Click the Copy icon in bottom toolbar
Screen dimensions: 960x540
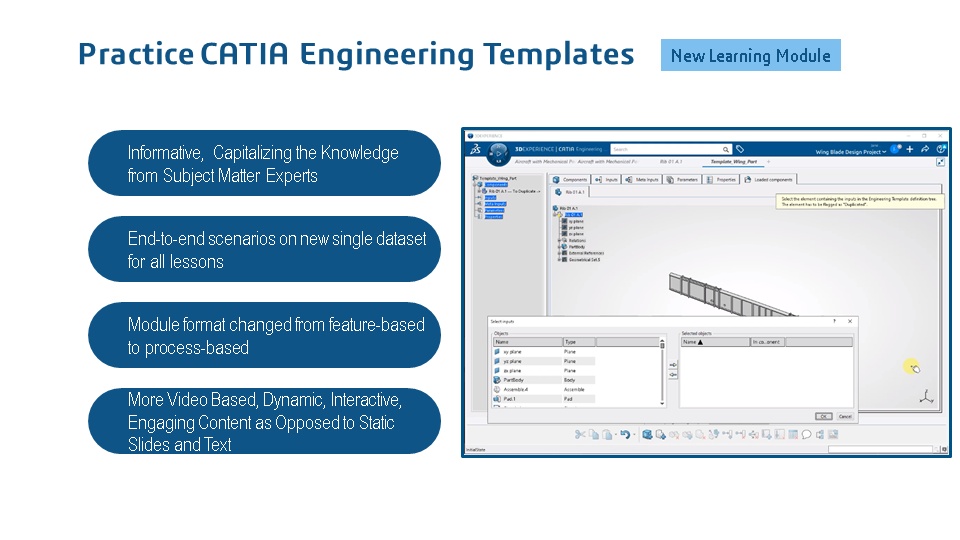click(x=593, y=434)
